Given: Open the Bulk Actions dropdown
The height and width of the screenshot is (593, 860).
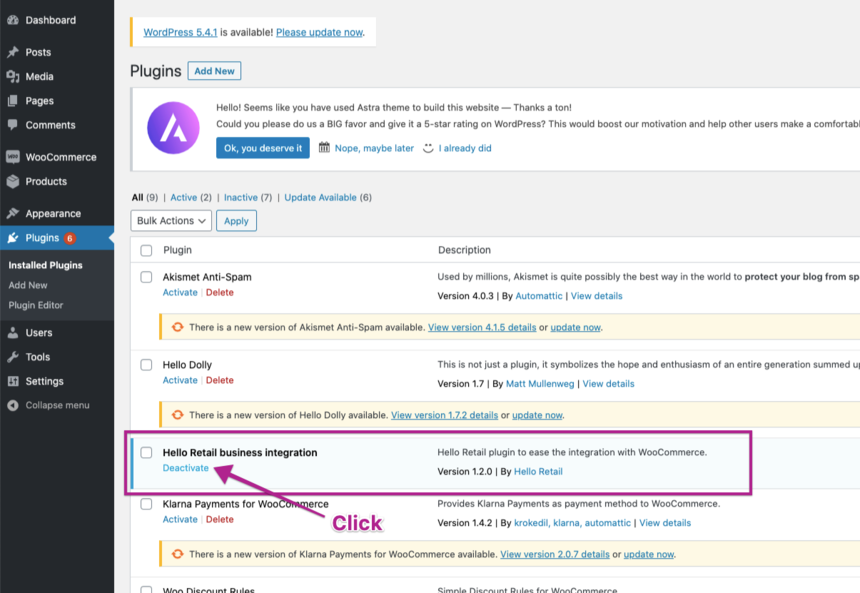Looking at the screenshot, I should coord(170,221).
